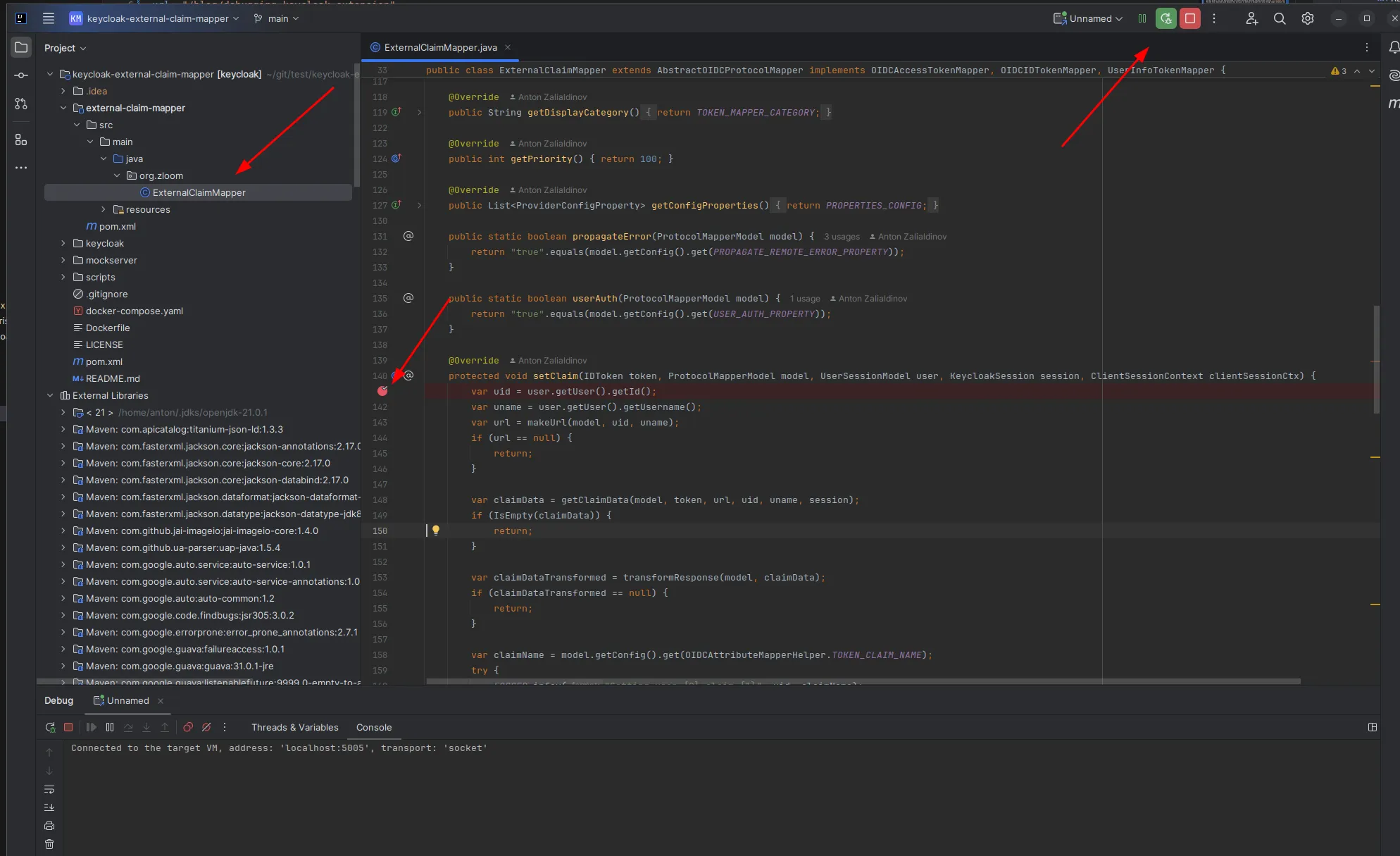Switch to the Threads & Variables tab
1400x856 pixels.
294,727
